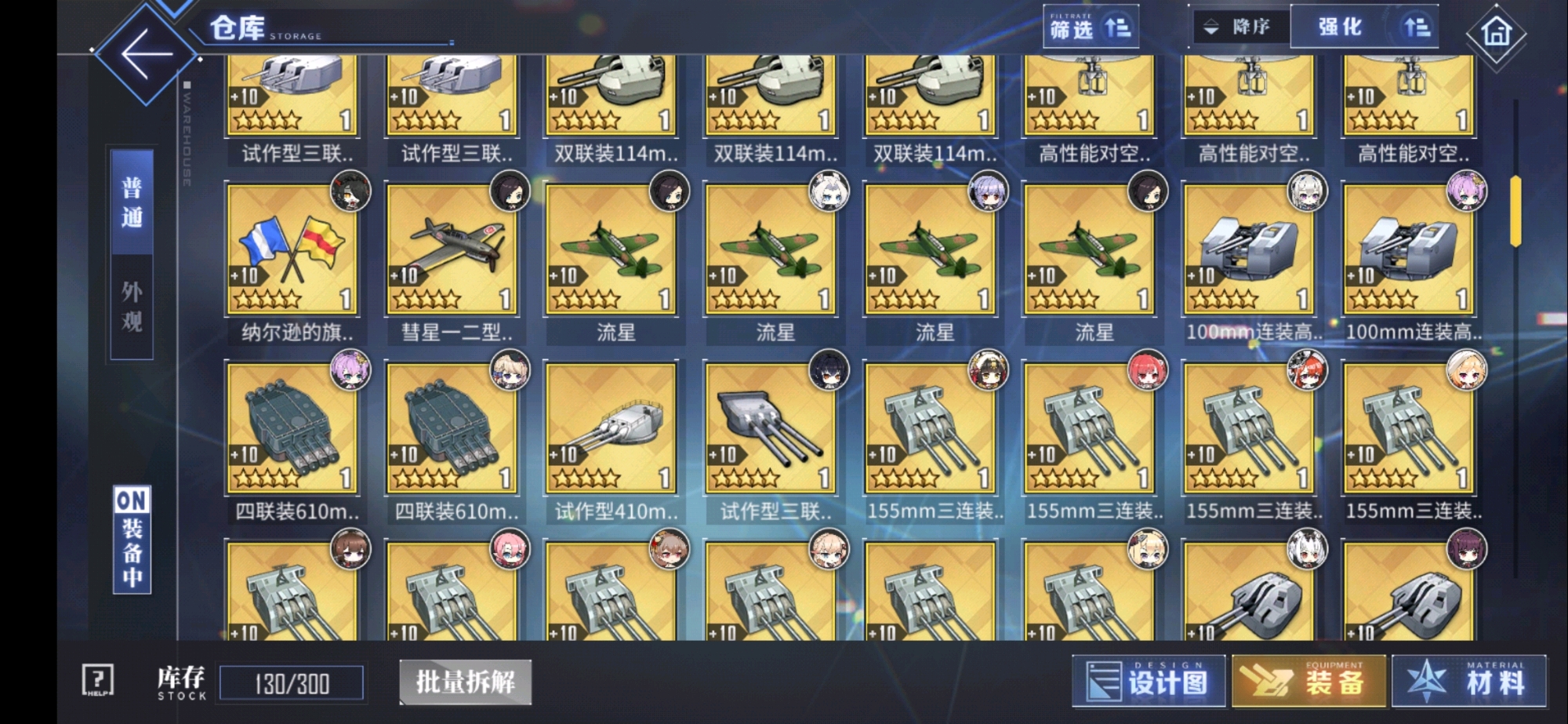Click sort arrows icon beside 强化
The height and width of the screenshot is (724, 1568).
[1417, 27]
